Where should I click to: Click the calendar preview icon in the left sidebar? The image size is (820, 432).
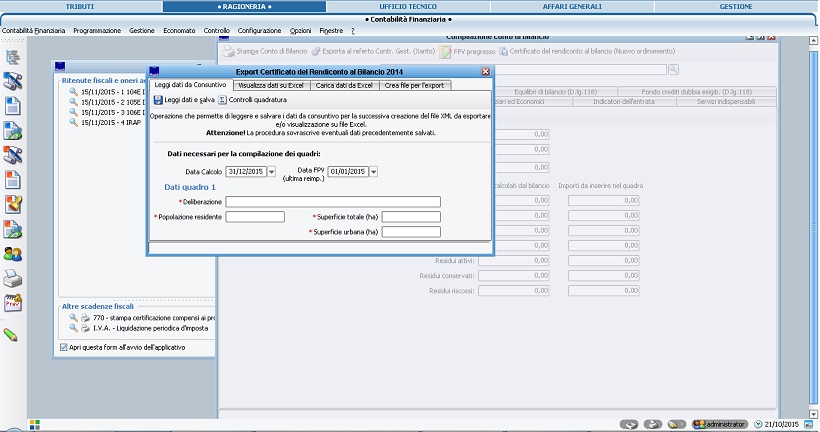pos(13,304)
